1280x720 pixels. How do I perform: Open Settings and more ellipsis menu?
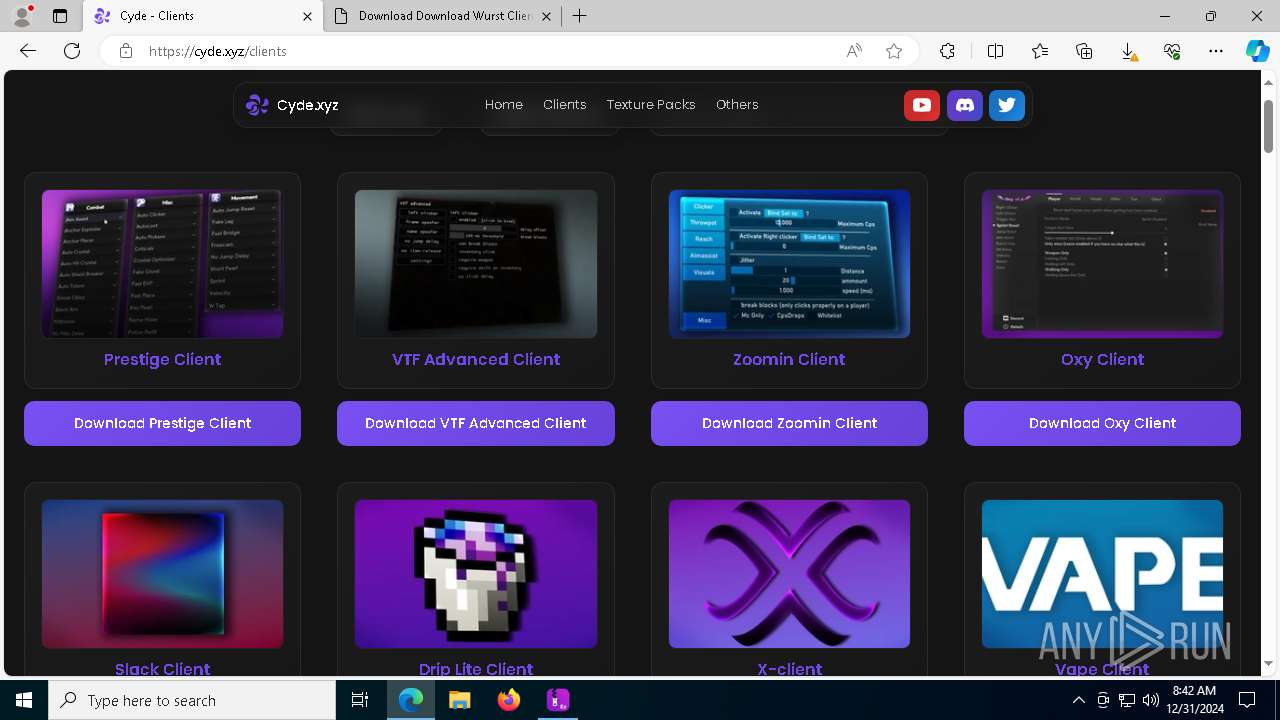click(1216, 51)
